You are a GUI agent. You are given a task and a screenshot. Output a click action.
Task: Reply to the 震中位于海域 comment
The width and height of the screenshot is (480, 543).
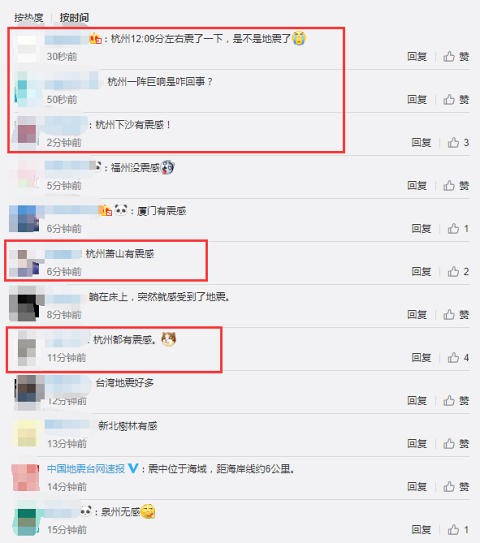(x=417, y=487)
